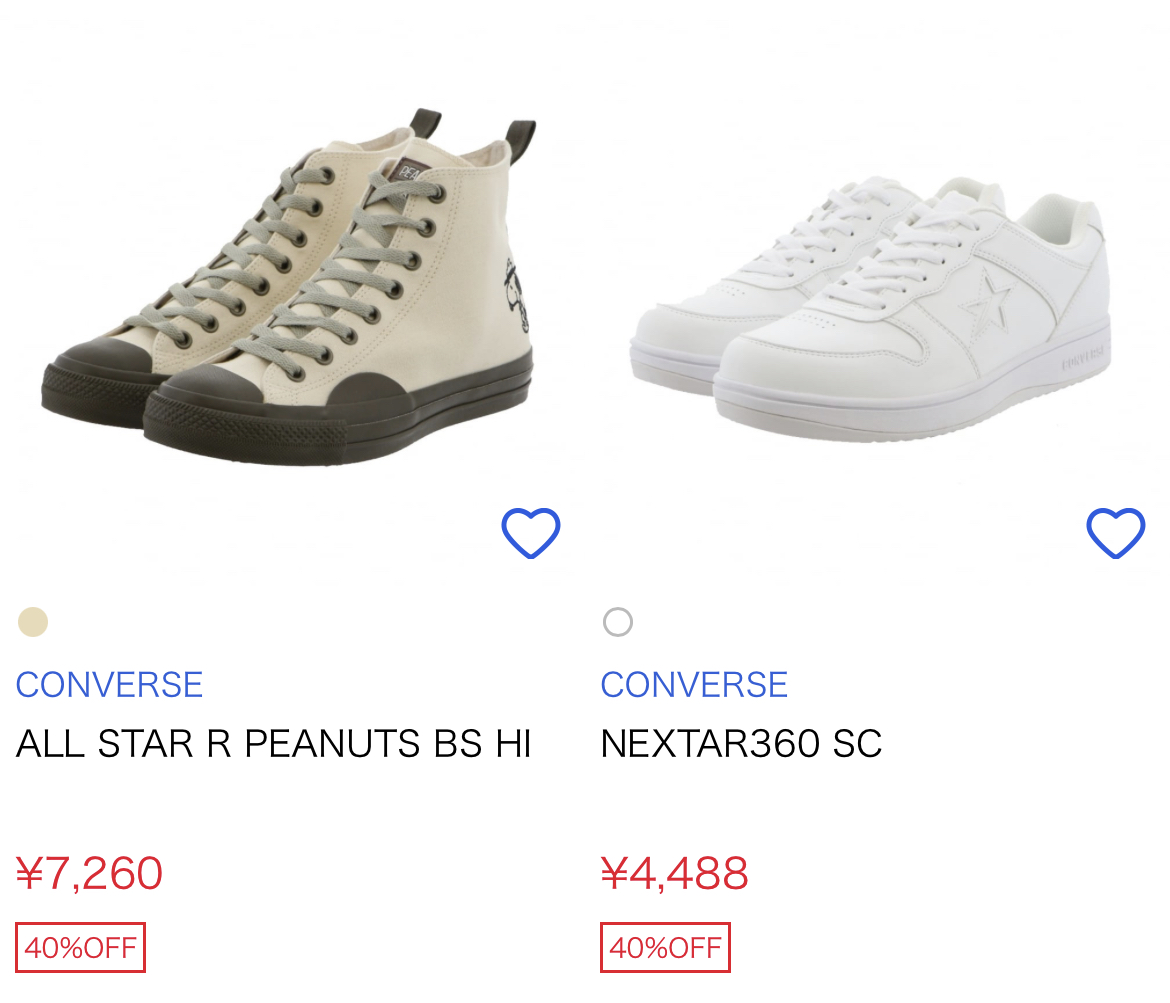Screen dimensions: 1170x1003
Task: Select the beige color swatch
Action: pos(33,622)
